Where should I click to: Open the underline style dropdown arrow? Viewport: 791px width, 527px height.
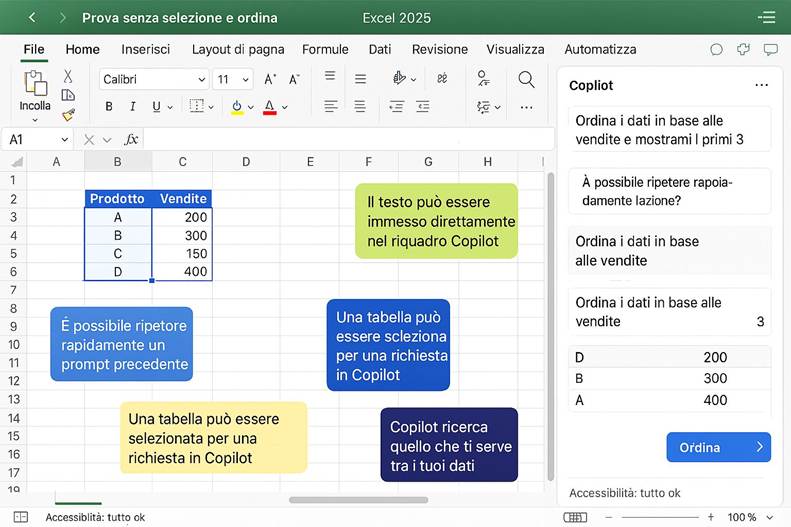(170, 107)
